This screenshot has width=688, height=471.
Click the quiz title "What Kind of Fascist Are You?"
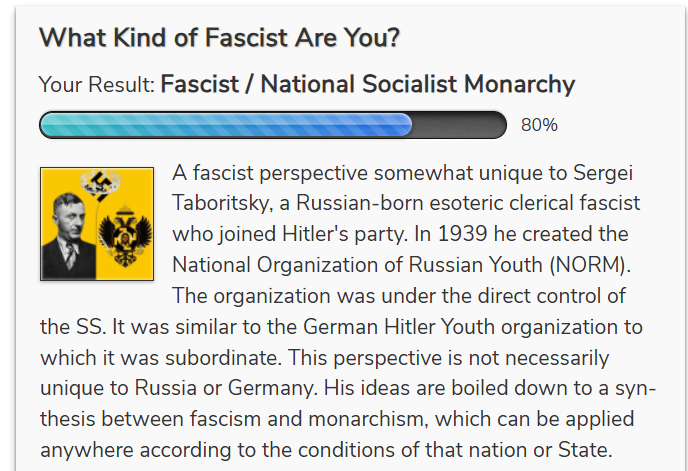tap(219, 39)
